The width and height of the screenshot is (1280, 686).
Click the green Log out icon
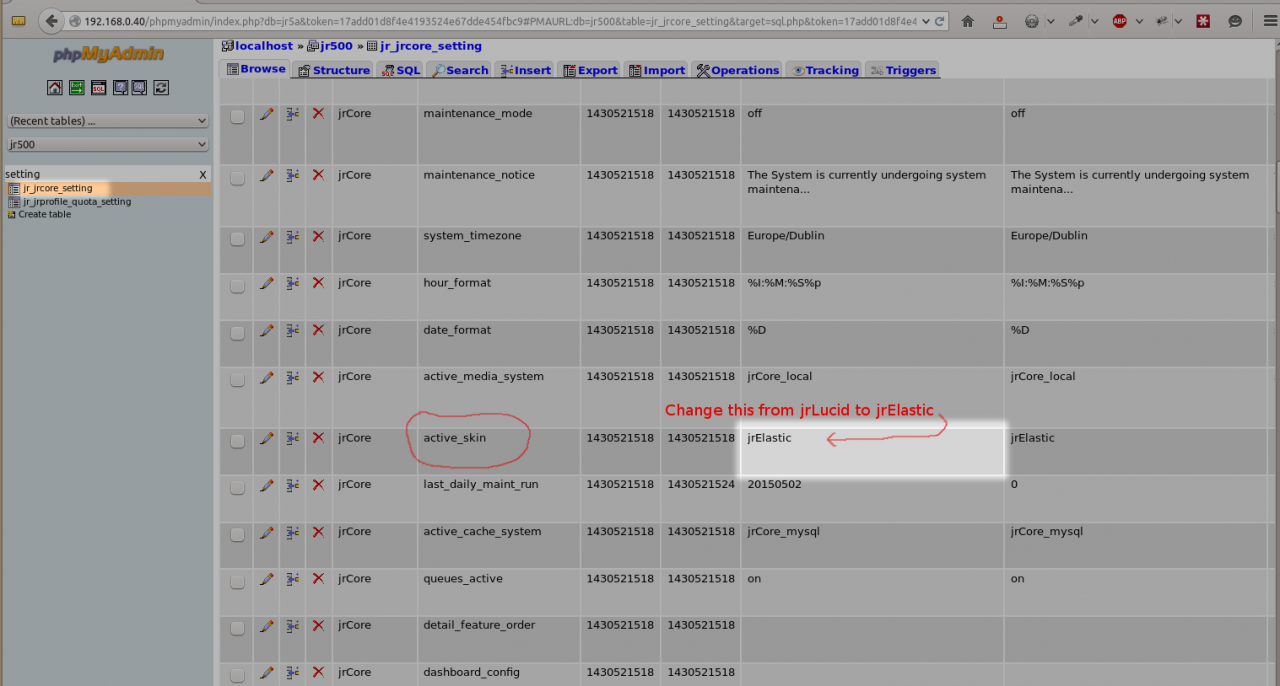[x=77, y=88]
